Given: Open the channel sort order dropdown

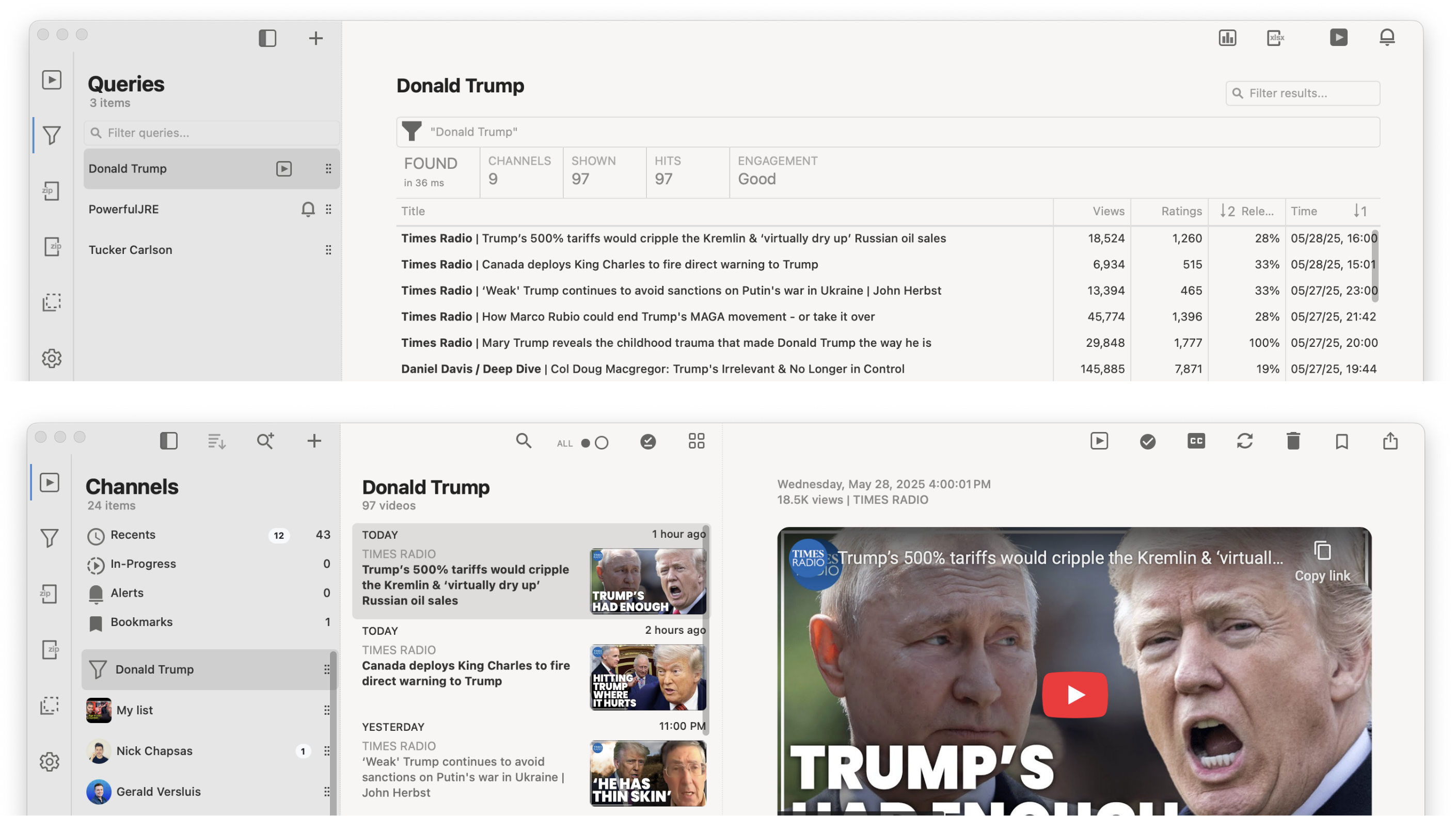Looking at the screenshot, I should [x=216, y=441].
